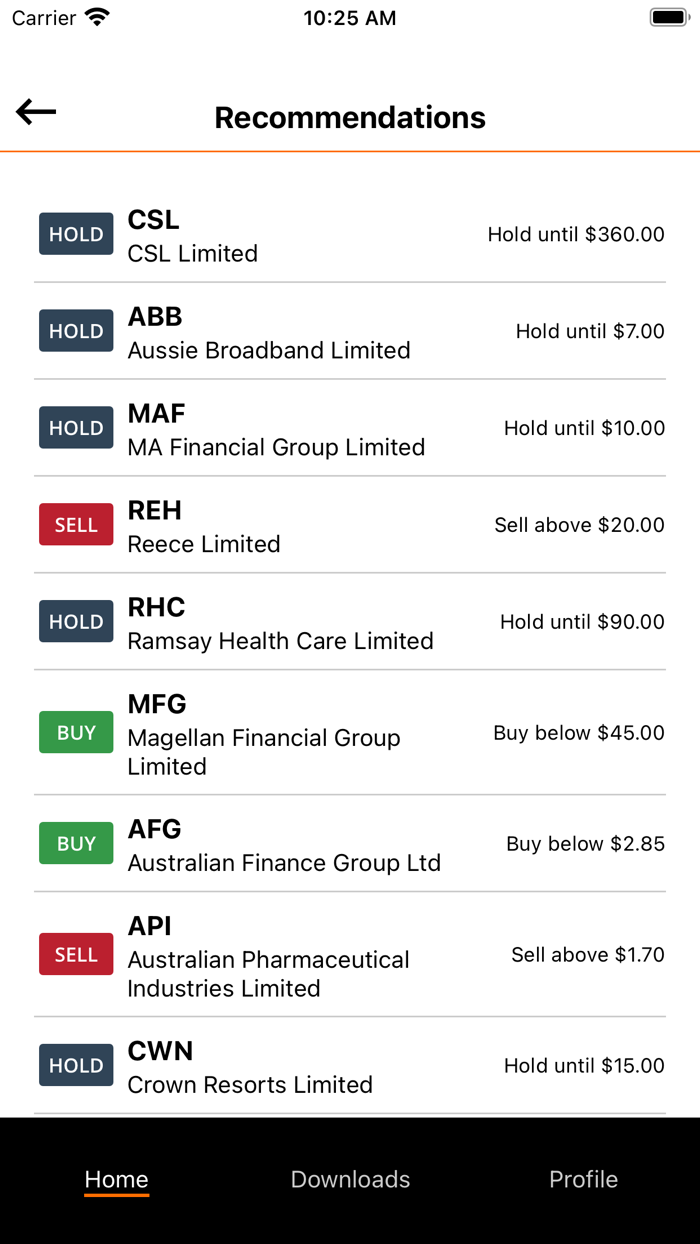Open Reece Limited stock name
Screen dimensions: 700x1244
click(x=204, y=544)
